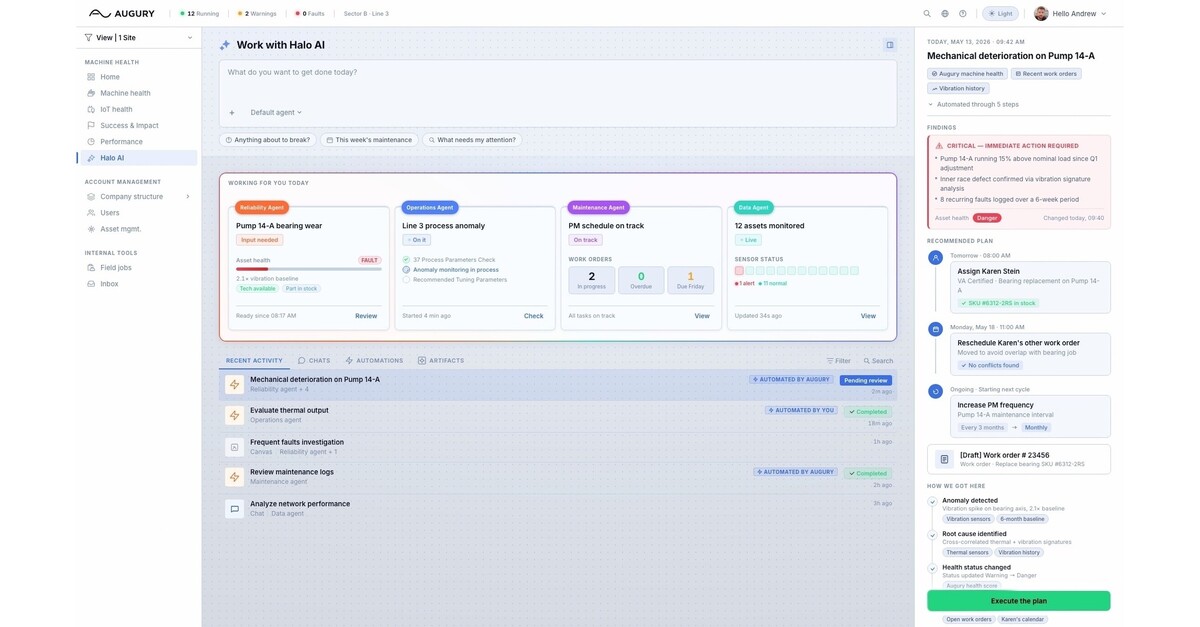Click View on PM schedule card

(x=702, y=316)
